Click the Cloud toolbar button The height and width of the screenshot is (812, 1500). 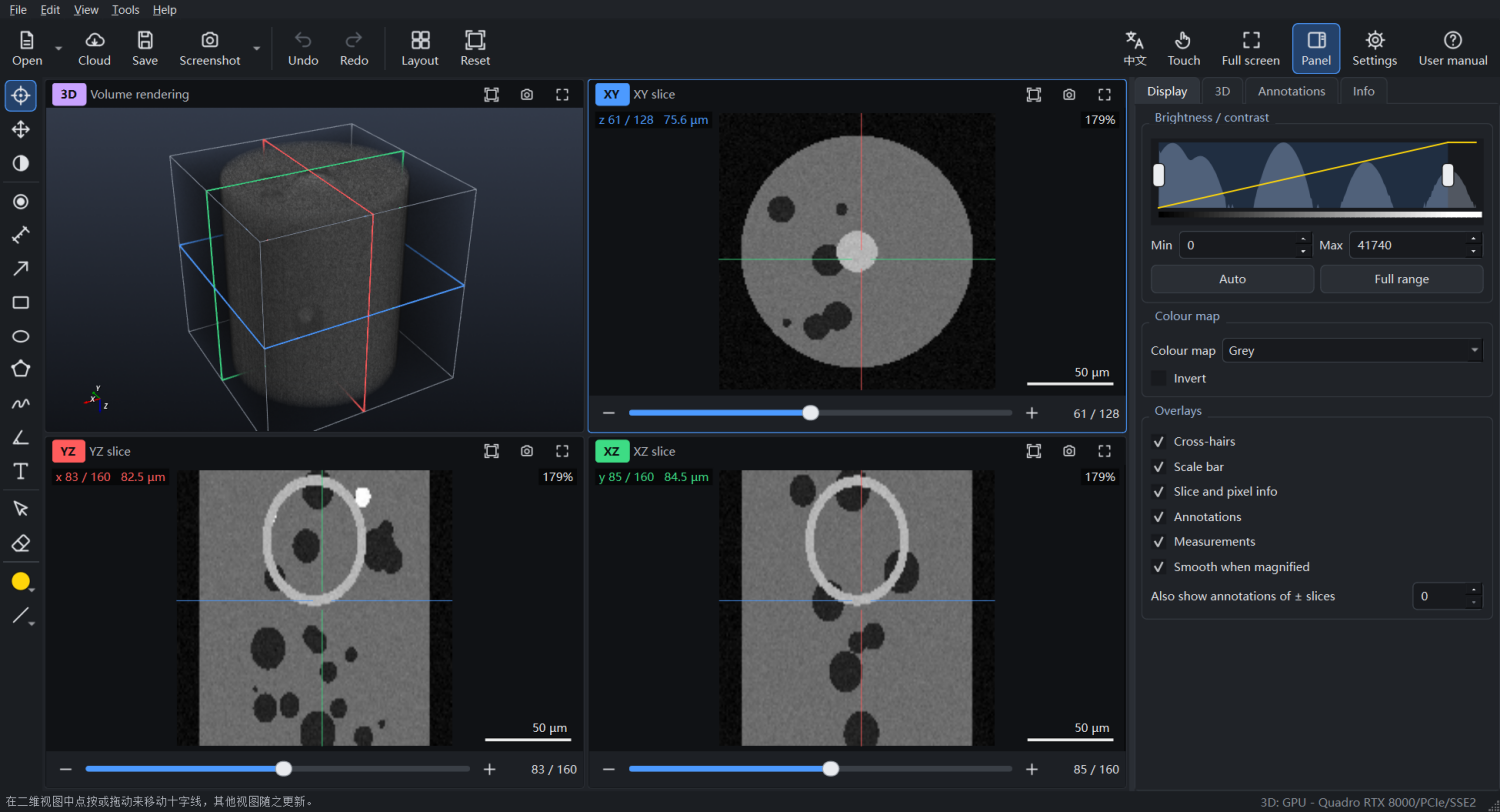pos(95,48)
